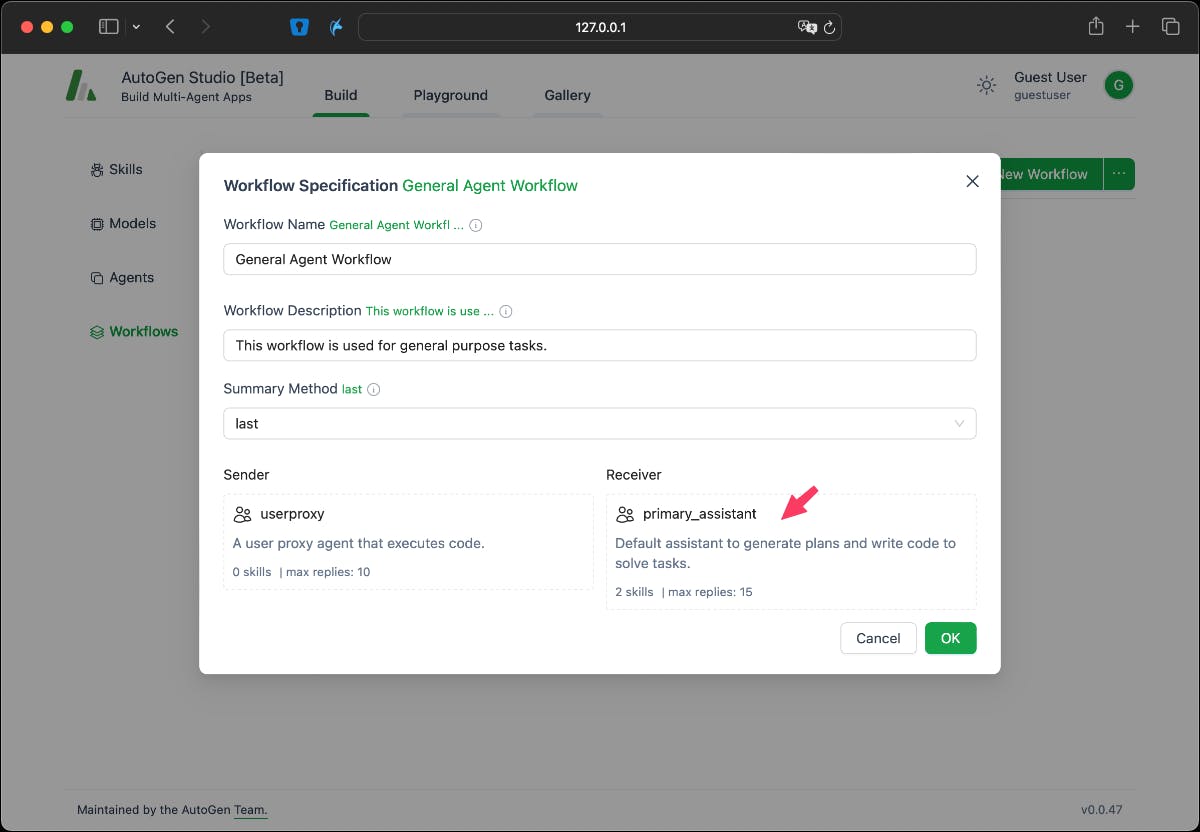
Task: Click the Workflow Name info icon
Action: [x=476, y=225]
